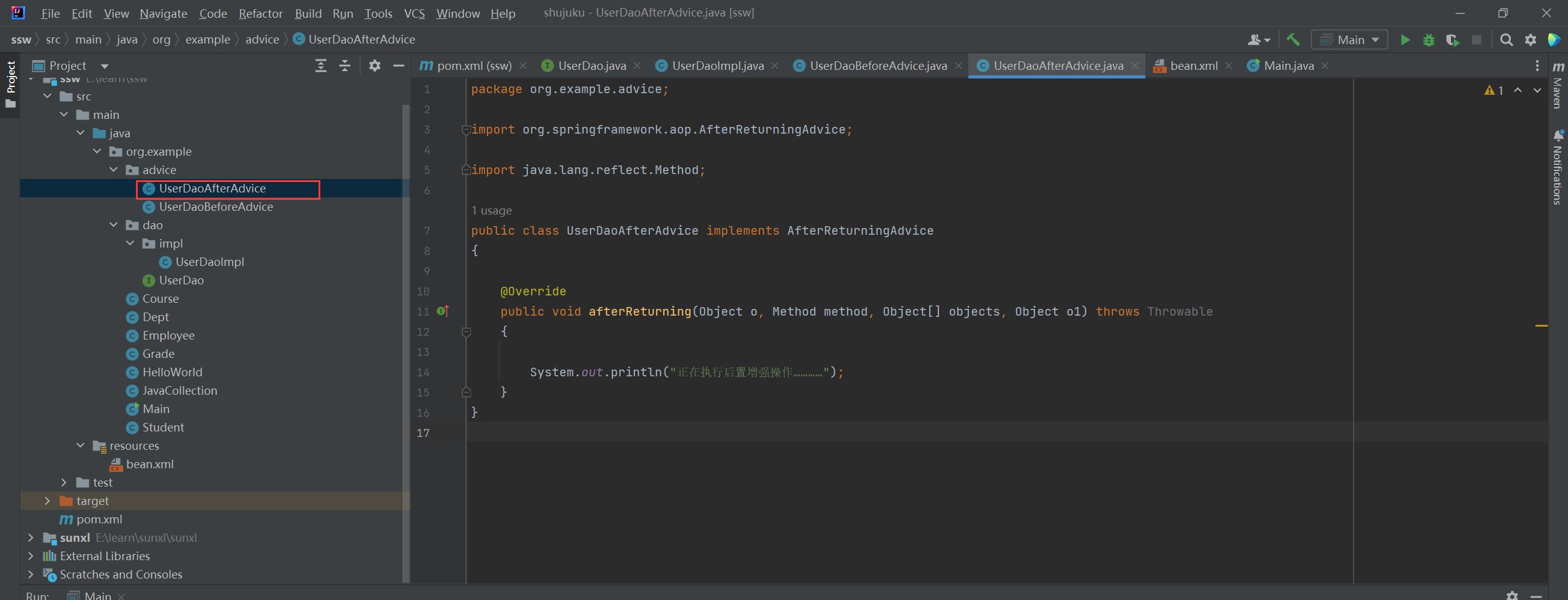This screenshot has width=1568, height=600.
Task: Build project with the hammer icon
Action: coord(1293,40)
